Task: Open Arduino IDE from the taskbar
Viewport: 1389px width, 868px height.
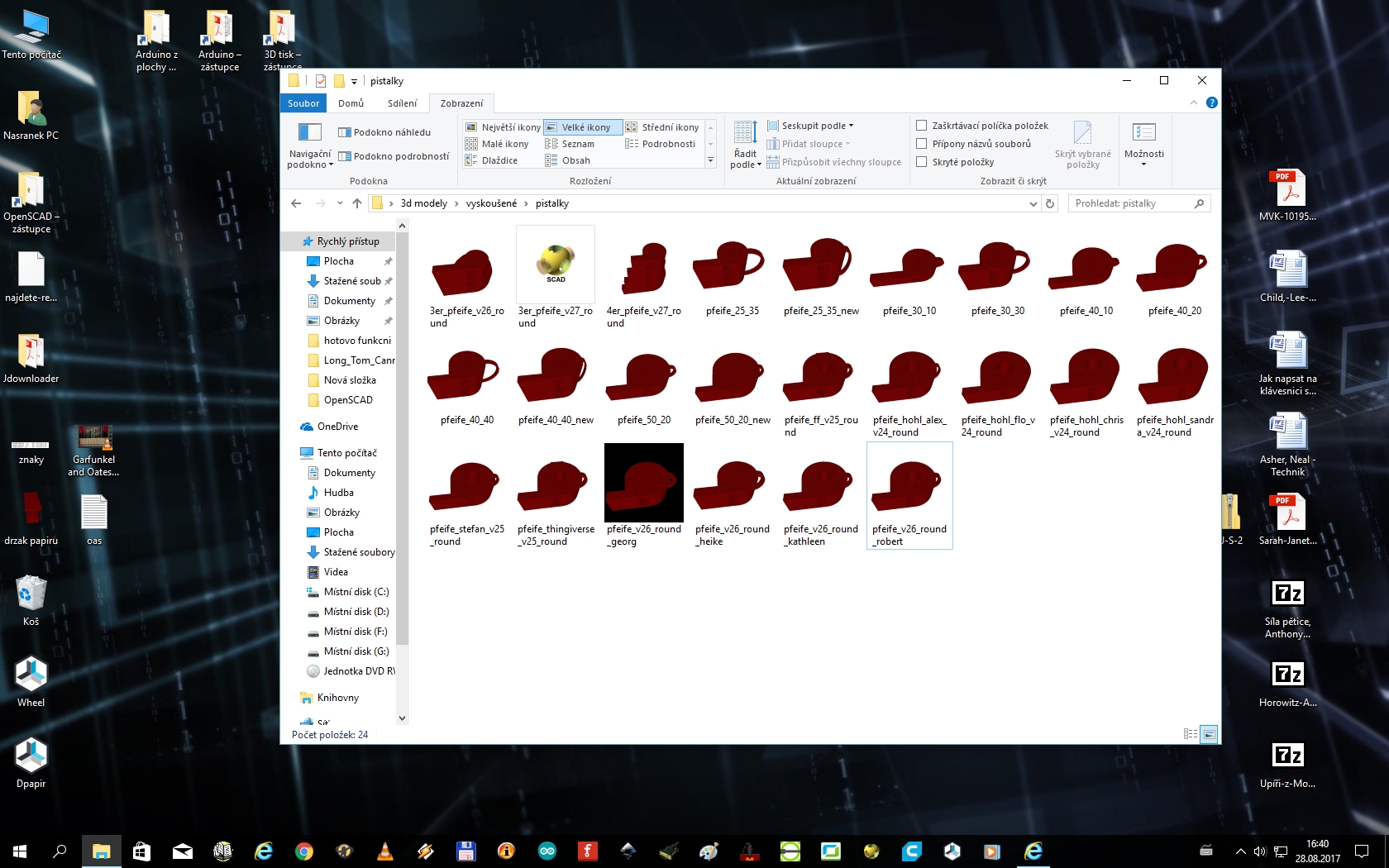Action: coord(547,851)
